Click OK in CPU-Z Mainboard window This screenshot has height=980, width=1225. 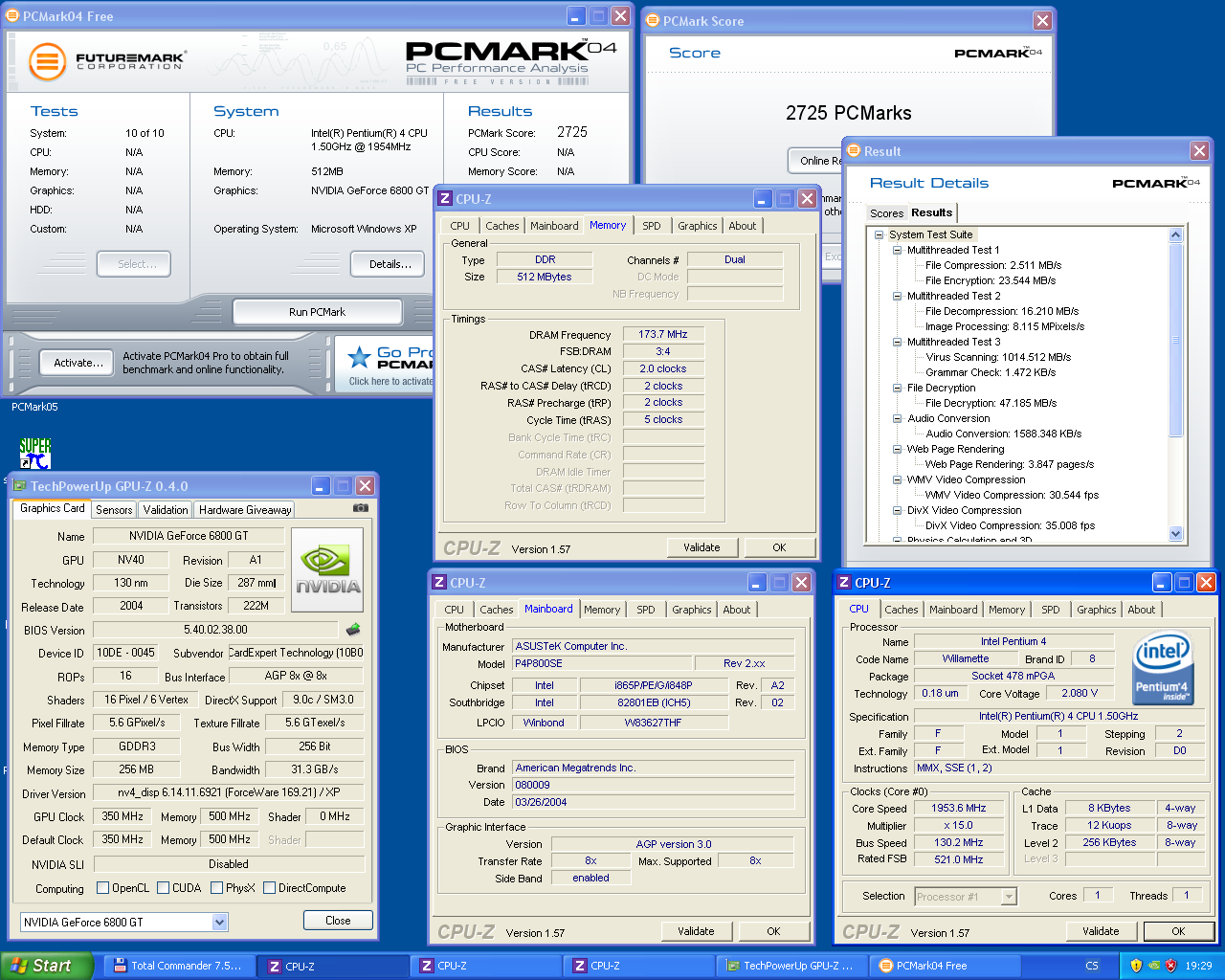[x=773, y=931]
